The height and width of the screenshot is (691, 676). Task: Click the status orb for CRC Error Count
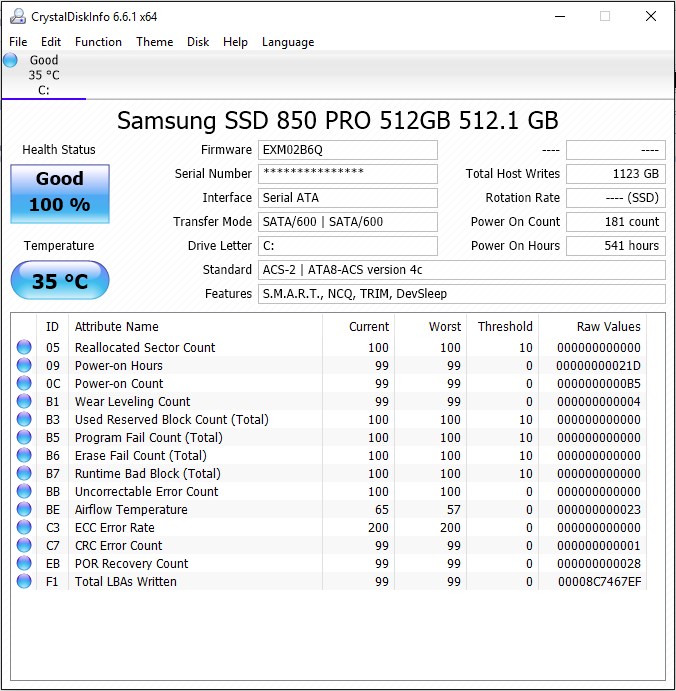(x=24, y=545)
